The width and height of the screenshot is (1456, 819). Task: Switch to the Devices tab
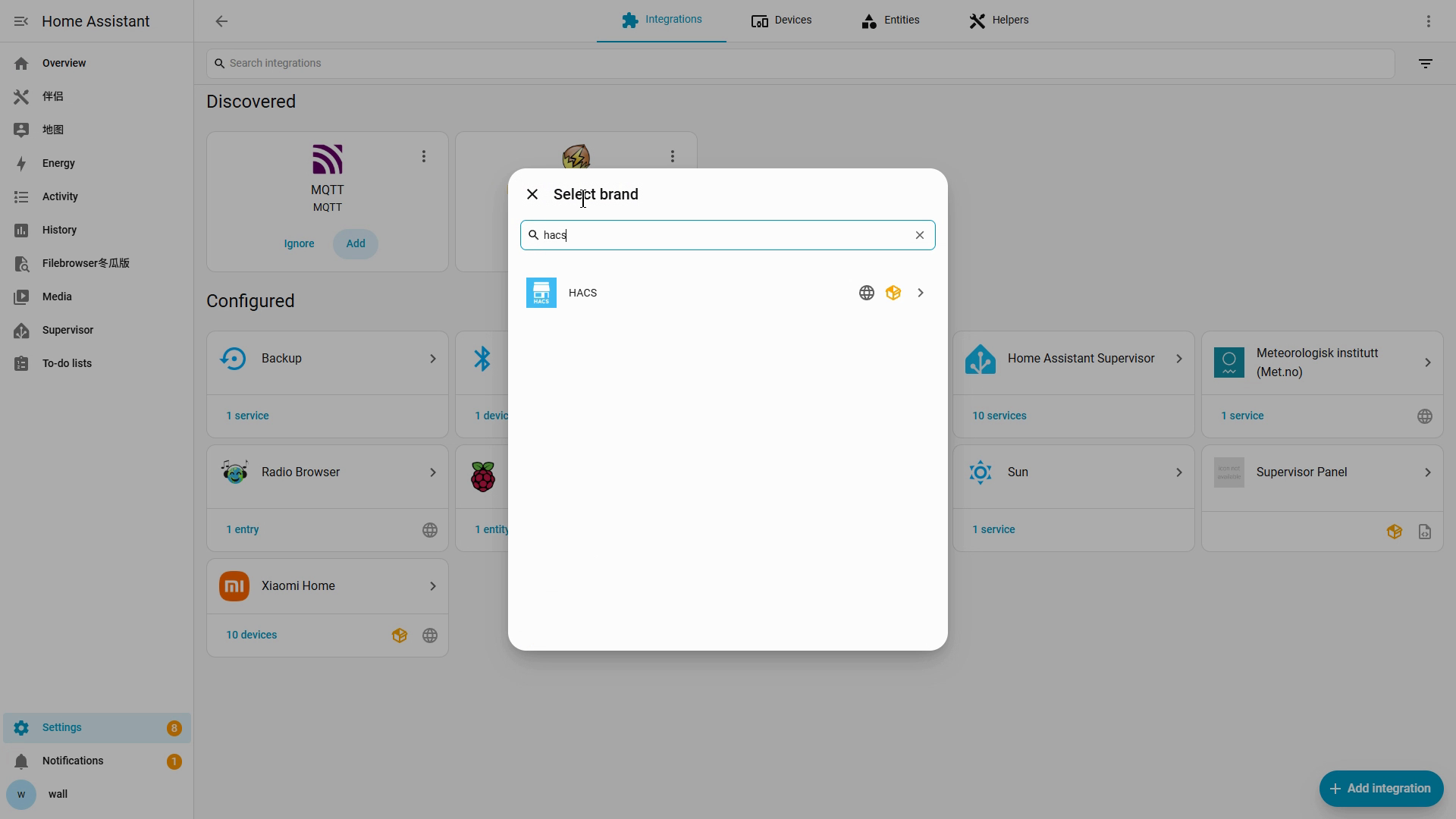coord(781,20)
